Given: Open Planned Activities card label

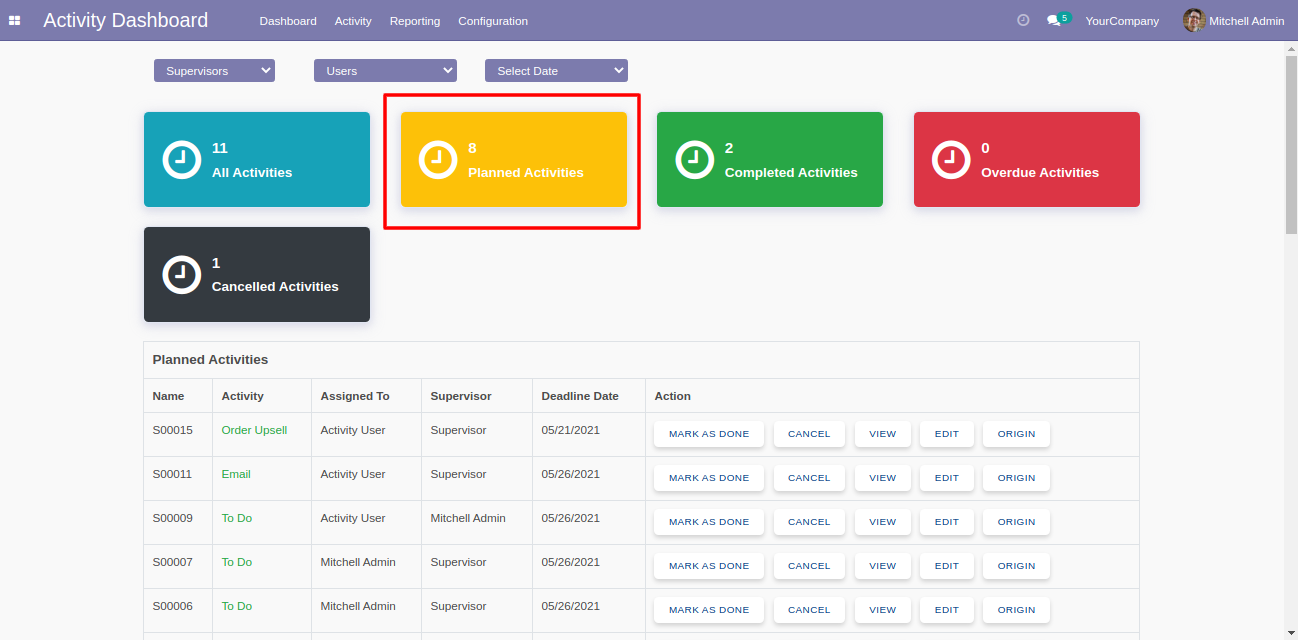Looking at the screenshot, I should [526, 172].
